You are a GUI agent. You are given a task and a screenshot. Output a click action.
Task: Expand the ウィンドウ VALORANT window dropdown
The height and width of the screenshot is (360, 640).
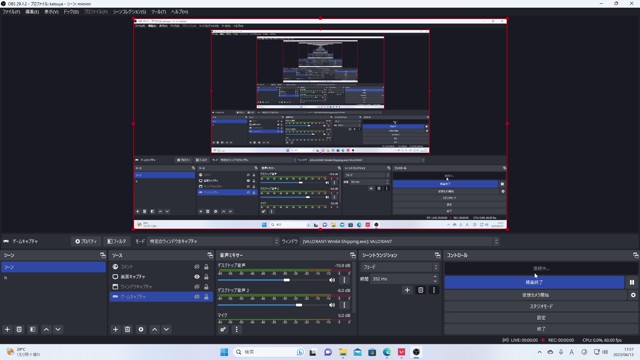[x=400, y=241]
